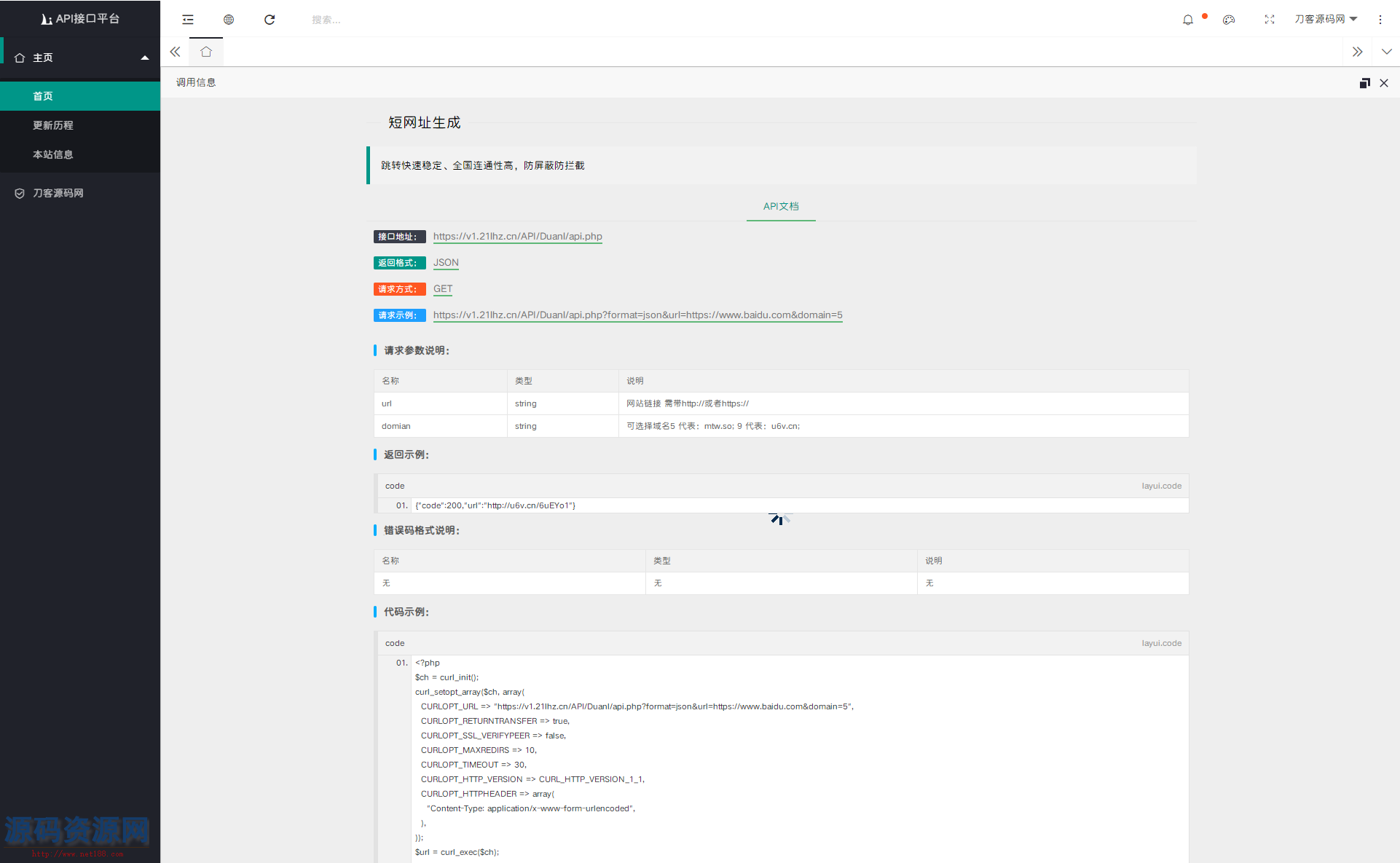Refresh the page with the reload icon

[270, 20]
